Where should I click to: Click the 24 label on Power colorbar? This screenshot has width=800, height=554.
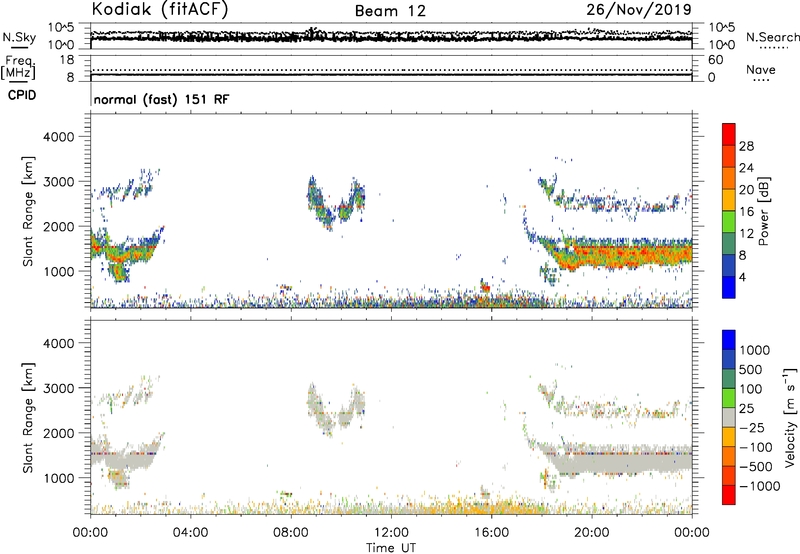746,168
